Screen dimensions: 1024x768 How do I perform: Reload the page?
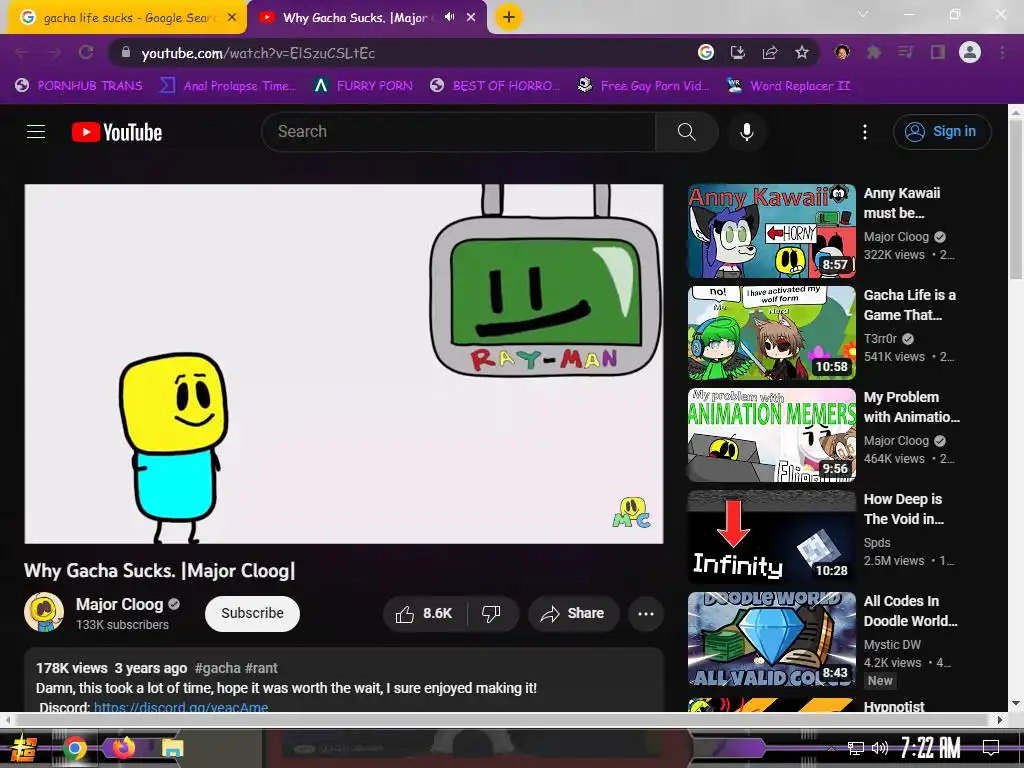click(86, 53)
